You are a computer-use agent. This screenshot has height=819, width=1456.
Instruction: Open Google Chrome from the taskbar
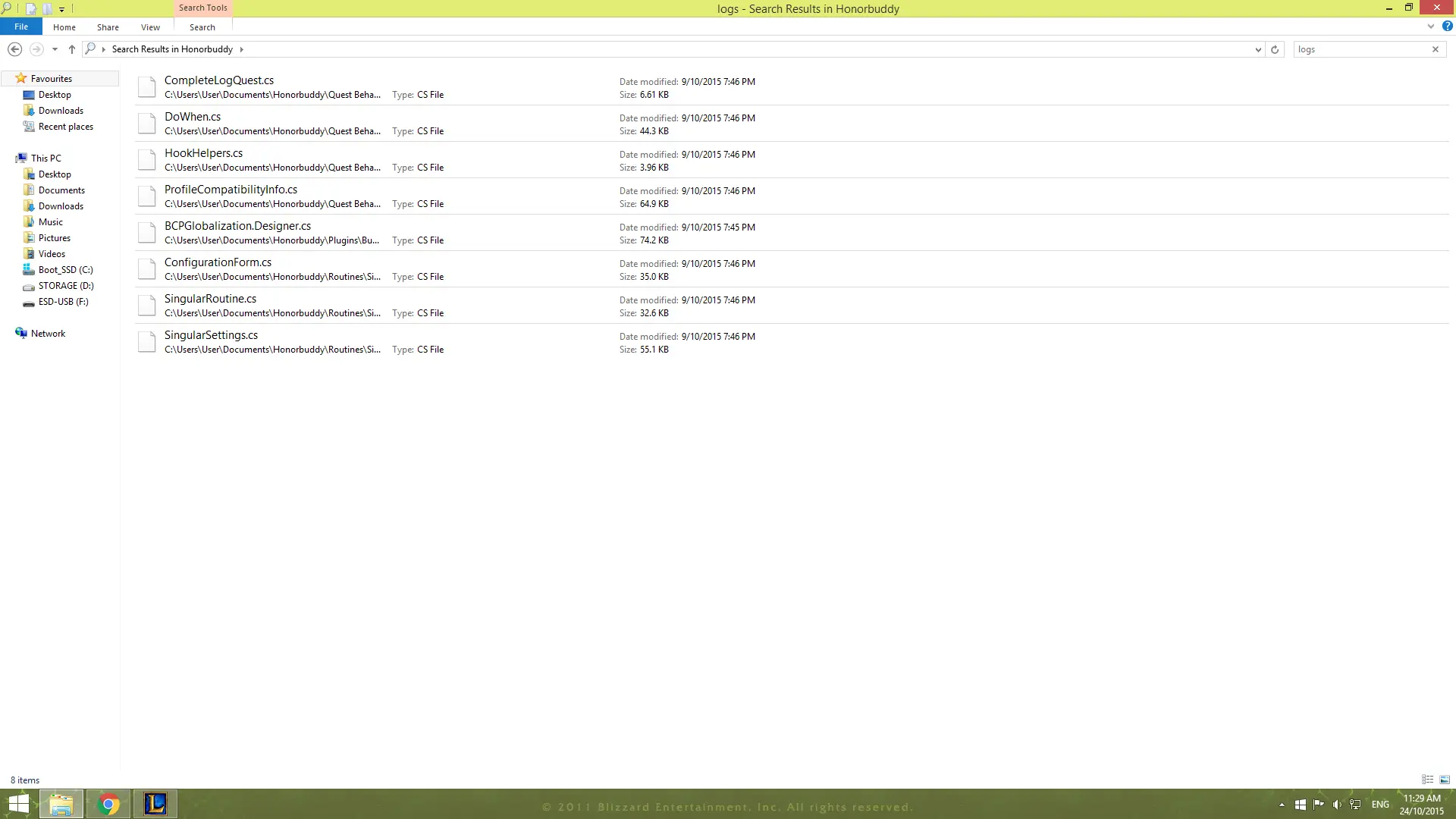[x=108, y=804]
